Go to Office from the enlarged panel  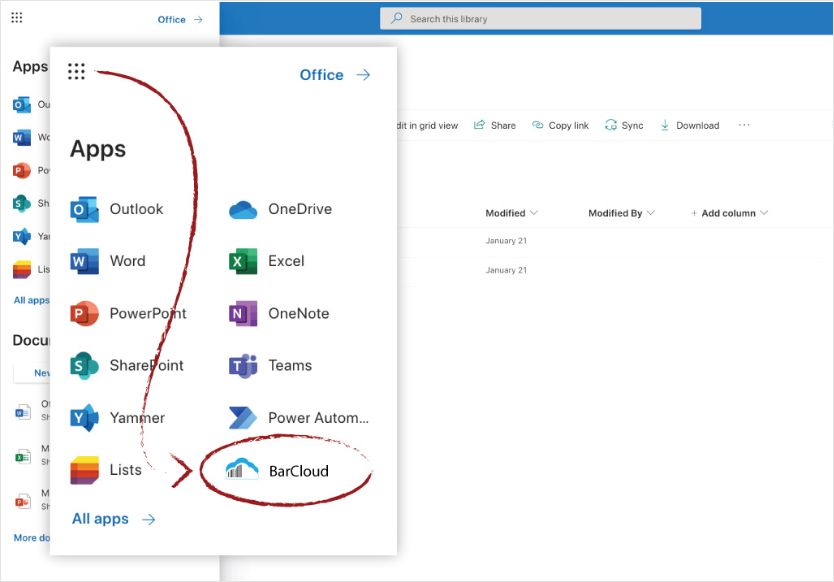click(335, 75)
